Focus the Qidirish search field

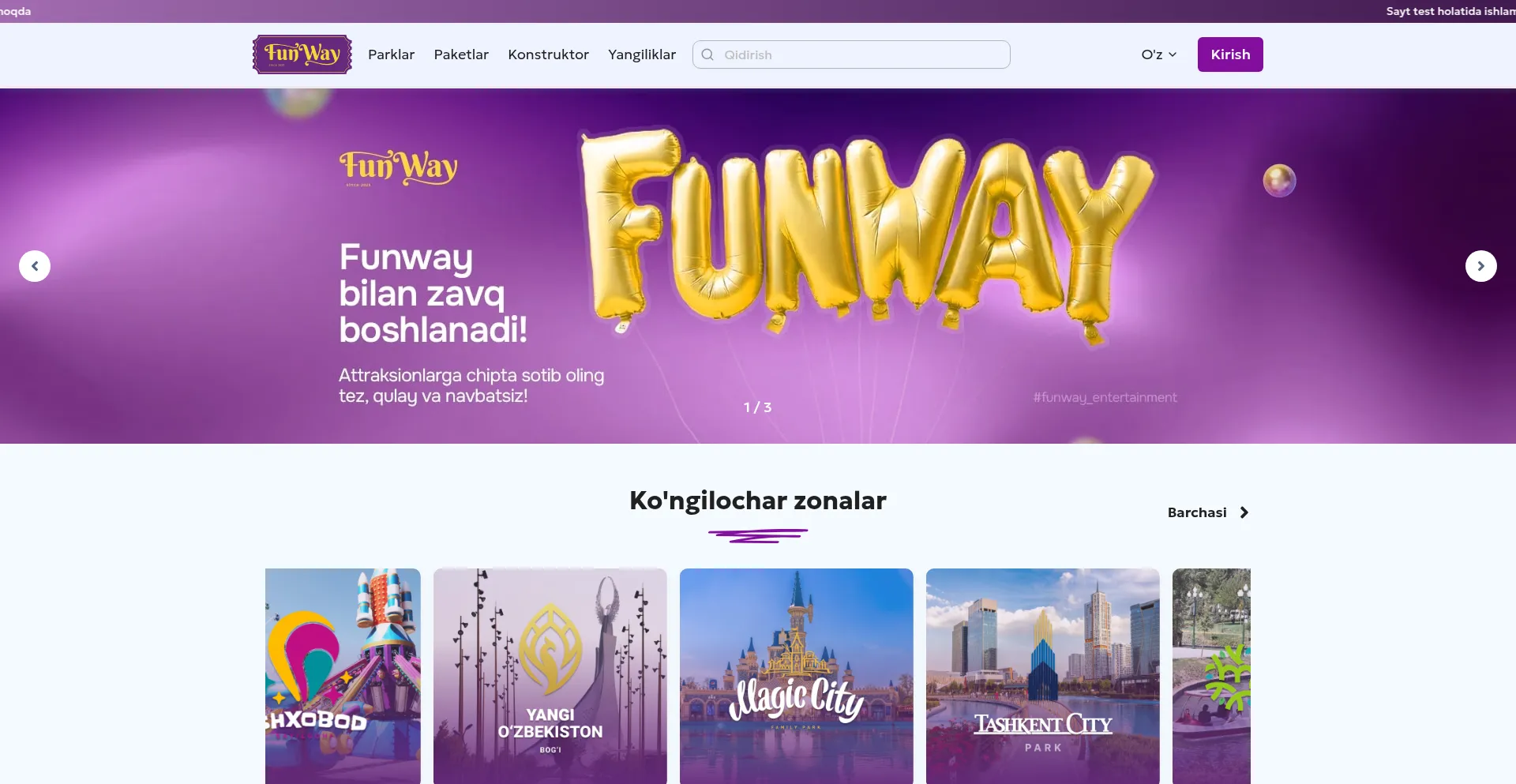pos(851,54)
